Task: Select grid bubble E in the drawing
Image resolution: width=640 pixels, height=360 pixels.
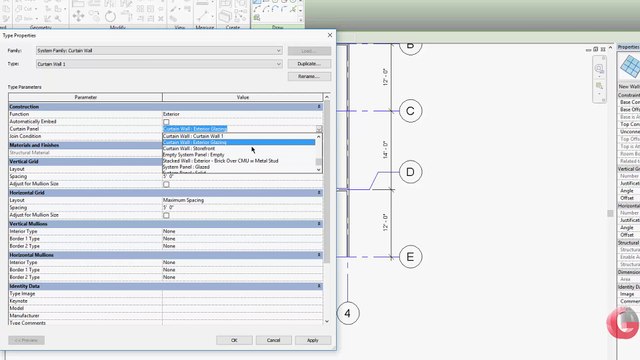Action: pyautogui.click(x=410, y=257)
